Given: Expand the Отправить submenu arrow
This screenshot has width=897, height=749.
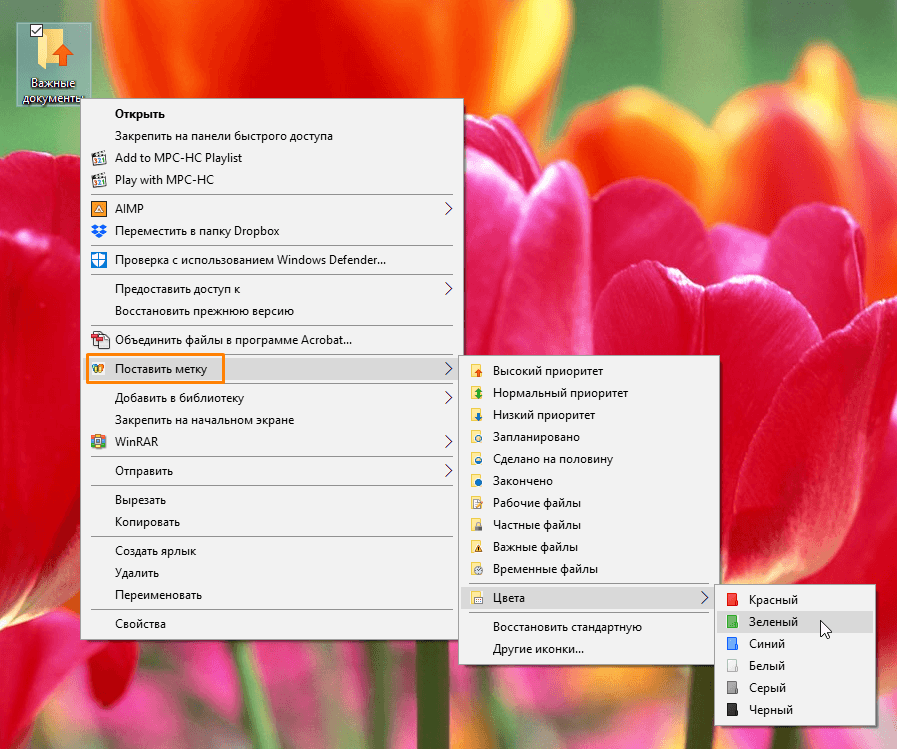Looking at the screenshot, I should click(x=448, y=471).
